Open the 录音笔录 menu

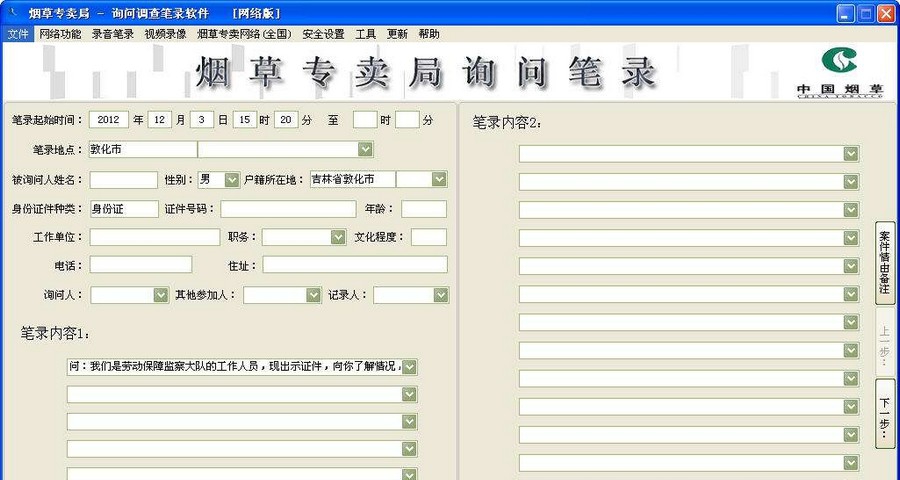112,34
